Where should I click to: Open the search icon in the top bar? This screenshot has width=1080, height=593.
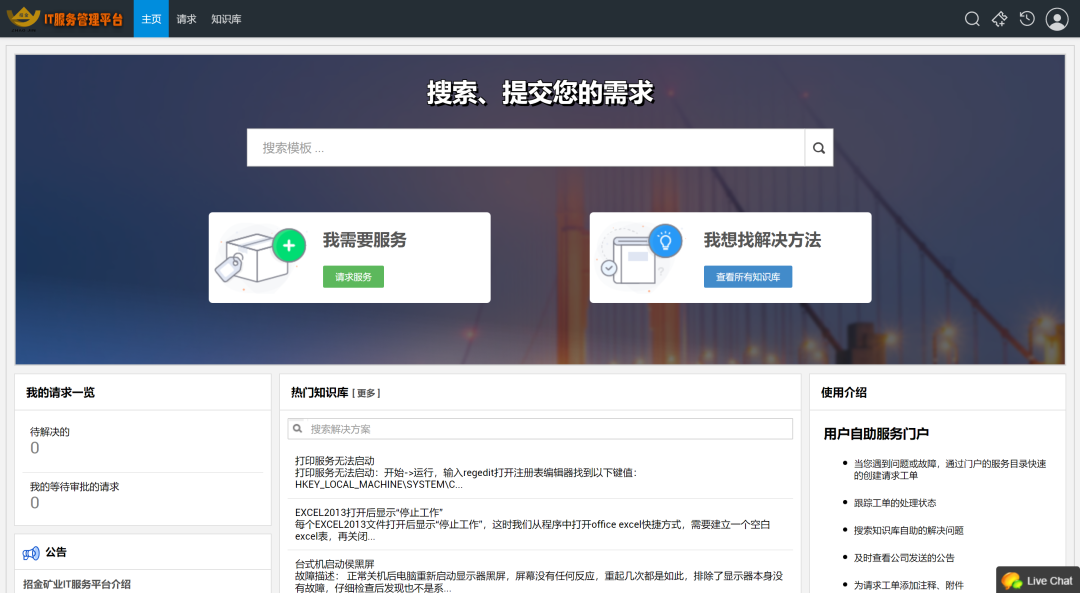pyautogui.click(x=971, y=18)
